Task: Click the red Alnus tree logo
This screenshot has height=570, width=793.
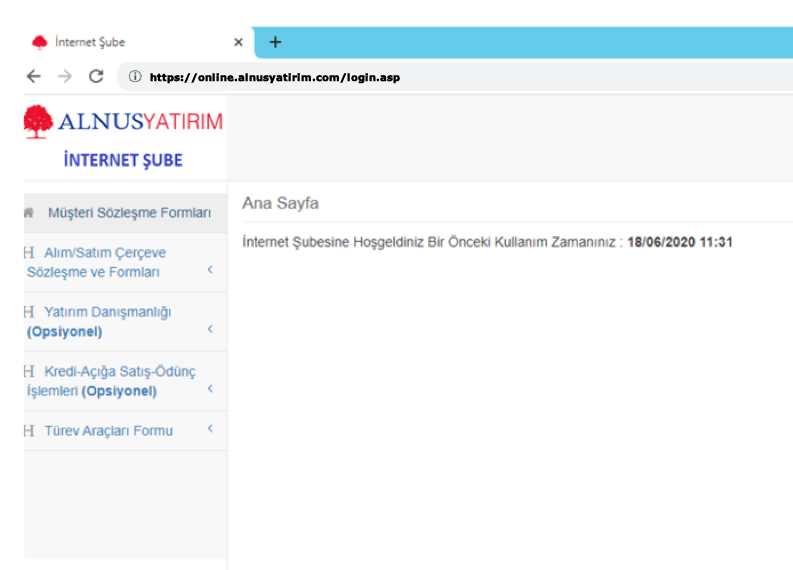Action: pyautogui.click(x=38, y=122)
